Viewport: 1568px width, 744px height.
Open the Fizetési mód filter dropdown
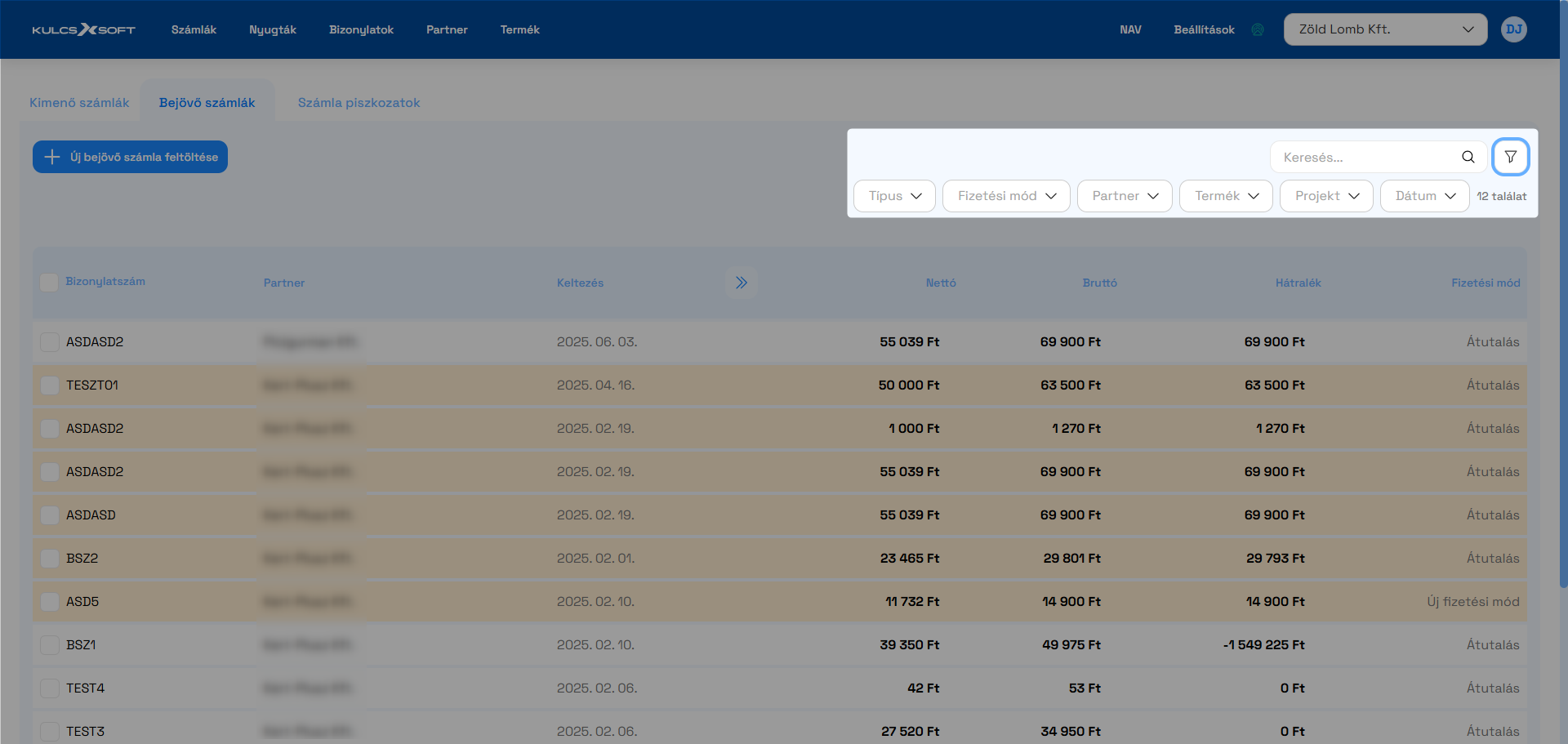(x=1006, y=196)
